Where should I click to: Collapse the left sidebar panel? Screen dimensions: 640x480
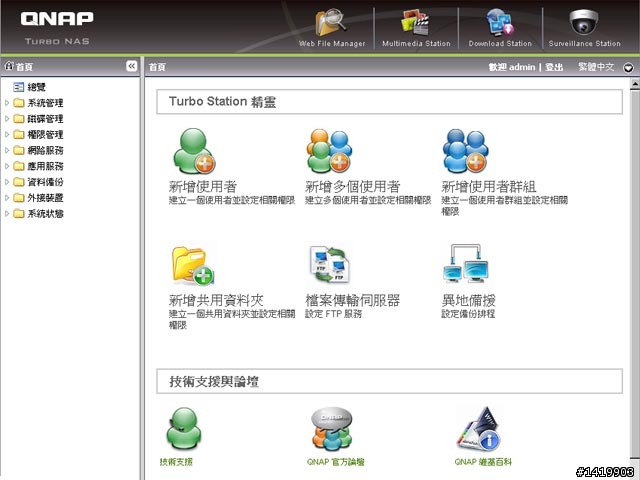point(131,66)
